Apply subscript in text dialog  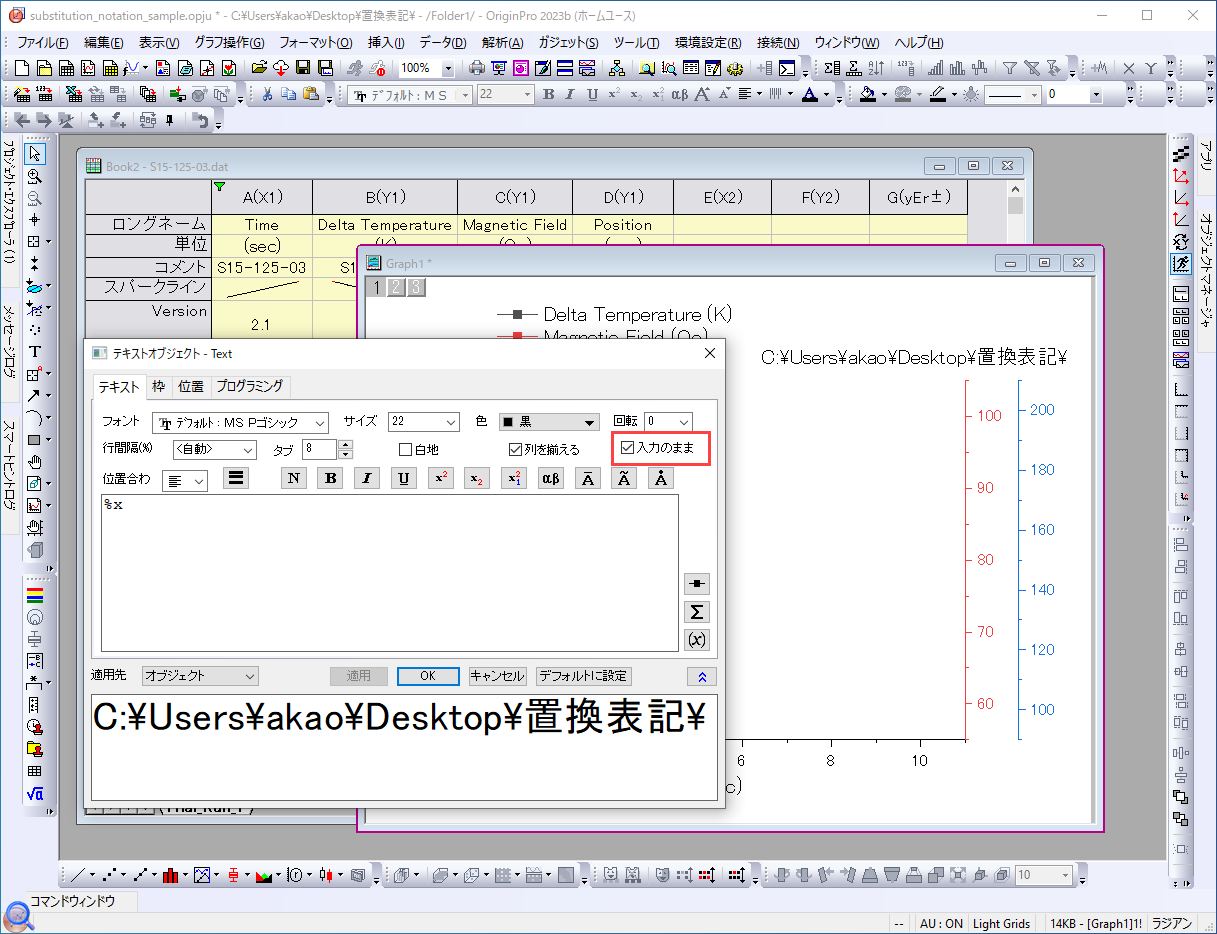tap(477, 478)
